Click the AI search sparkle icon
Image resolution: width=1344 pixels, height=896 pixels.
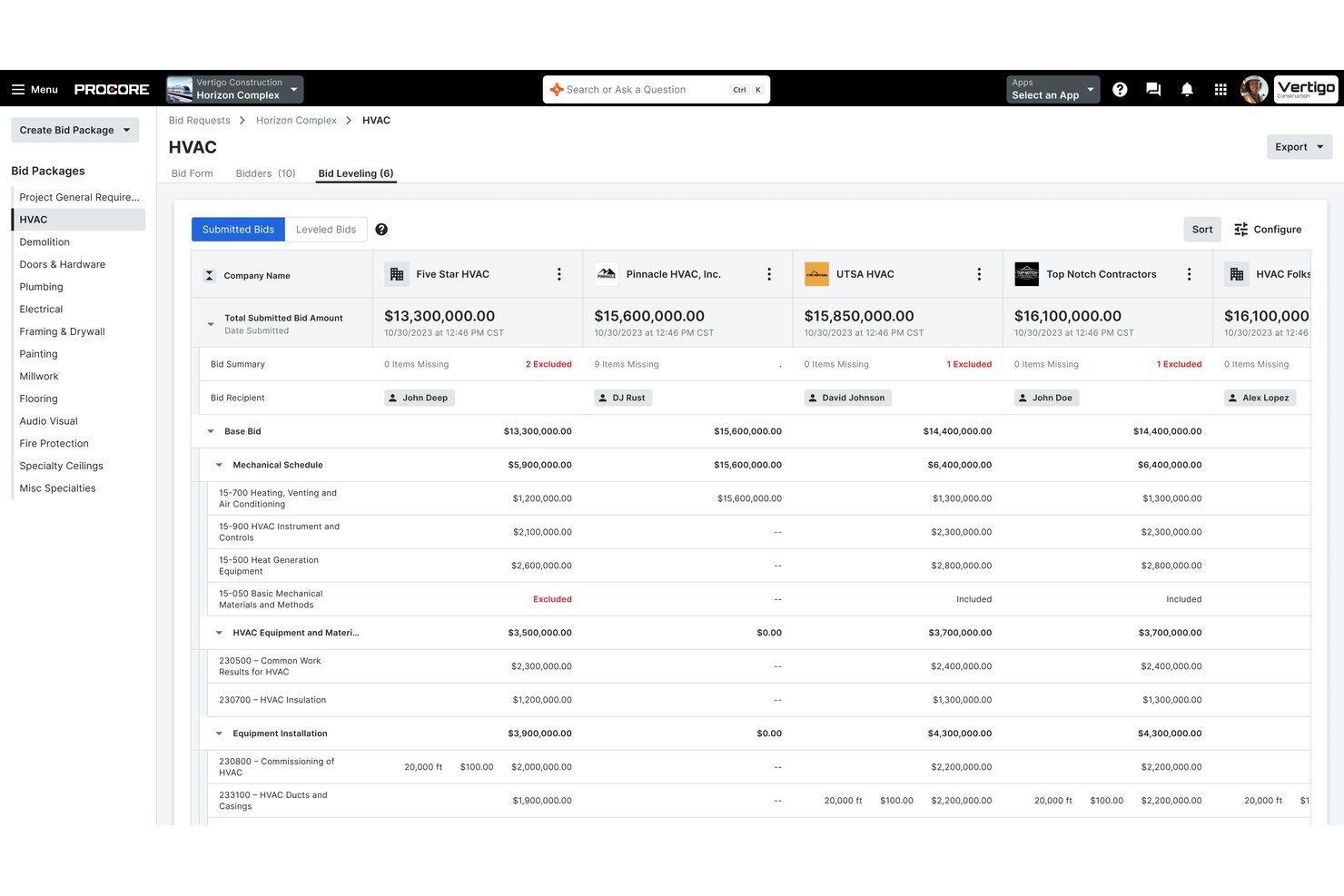pyautogui.click(x=557, y=90)
